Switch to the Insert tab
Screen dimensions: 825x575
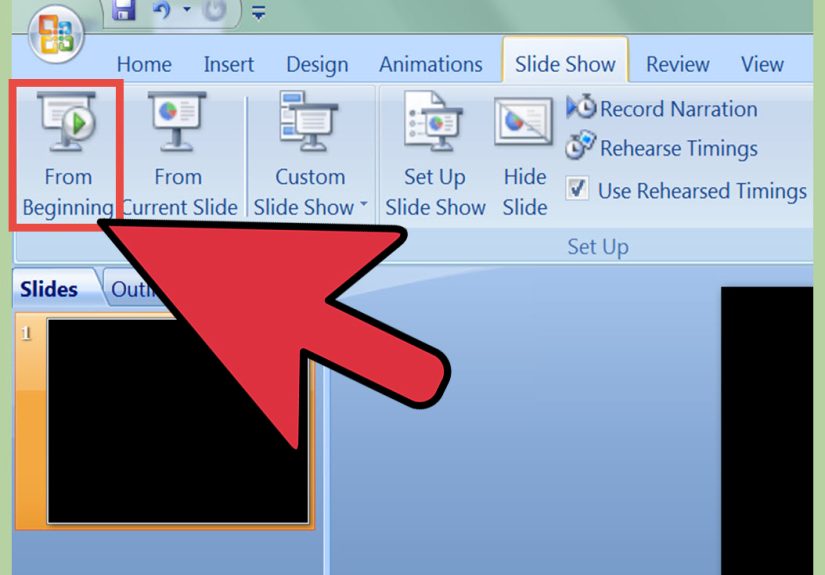coord(229,64)
